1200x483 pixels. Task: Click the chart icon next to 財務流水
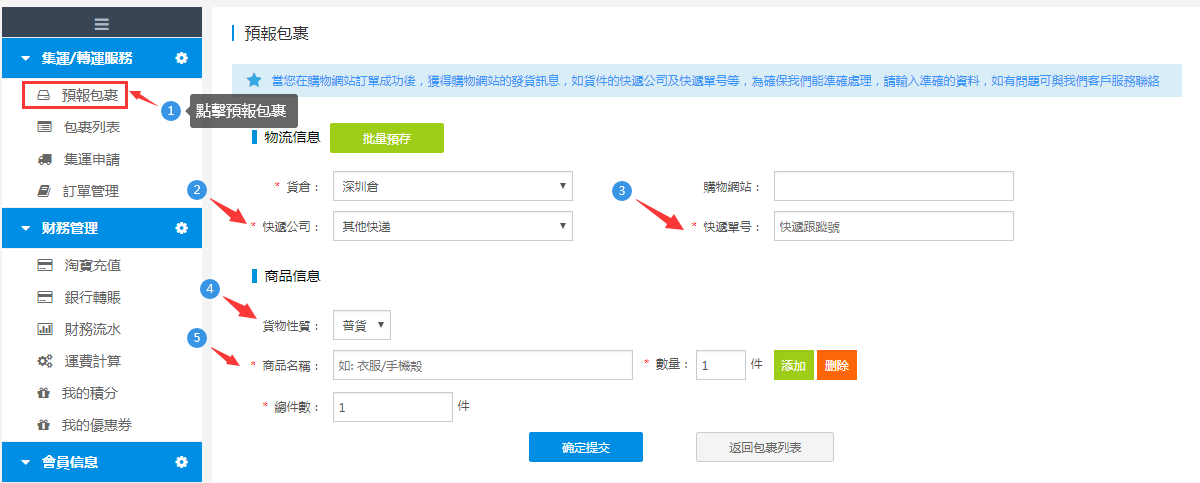coord(45,329)
